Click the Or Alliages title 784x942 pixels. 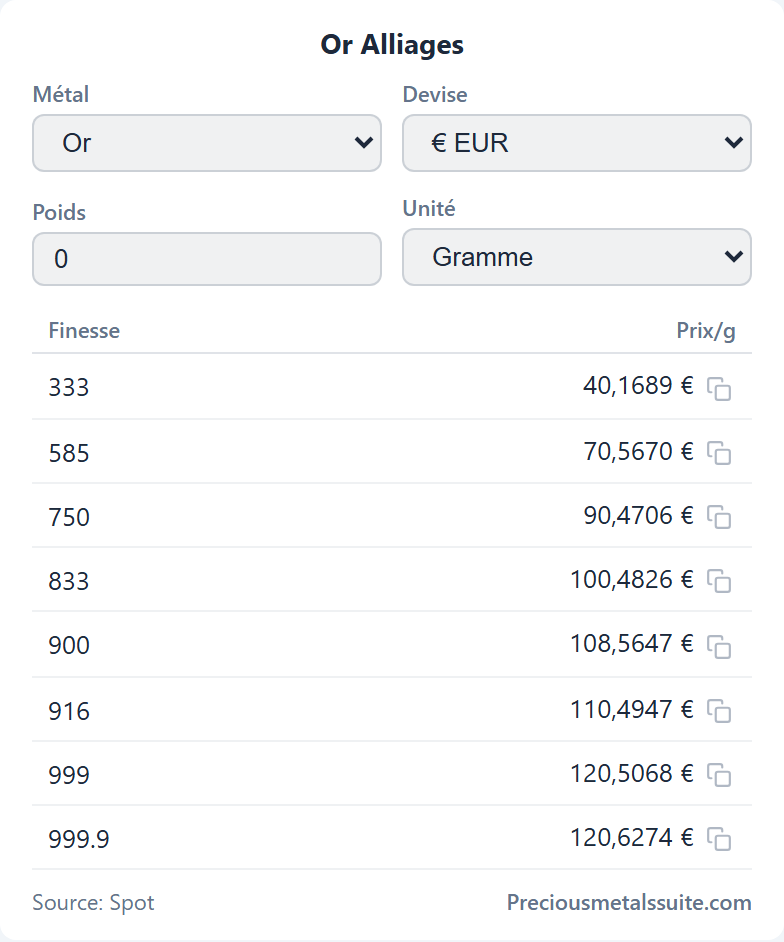[x=392, y=45]
